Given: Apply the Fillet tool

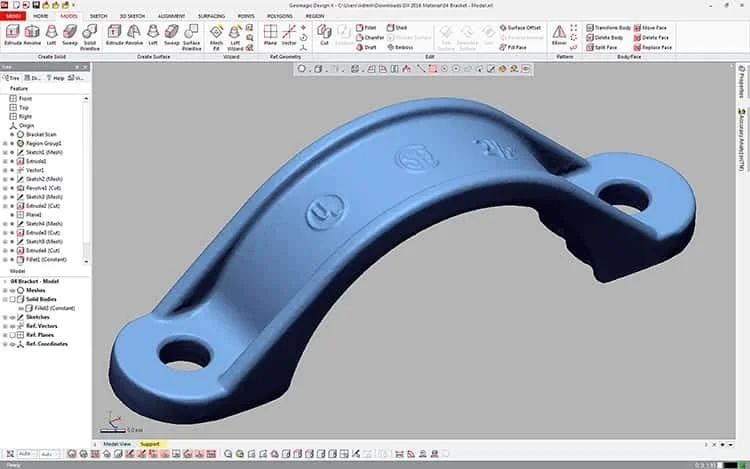Looking at the screenshot, I should click(366, 28).
